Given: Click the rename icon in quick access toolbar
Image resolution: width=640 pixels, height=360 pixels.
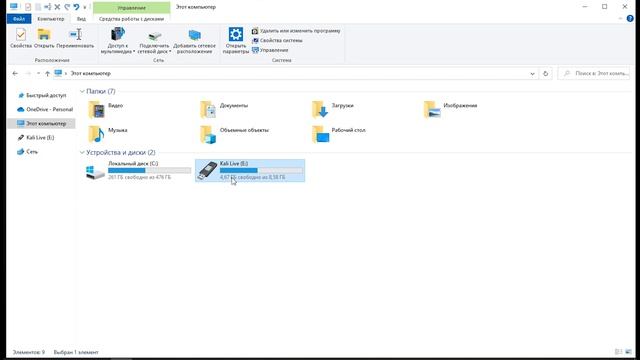Looking at the screenshot, I should click(x=48, y=7).
